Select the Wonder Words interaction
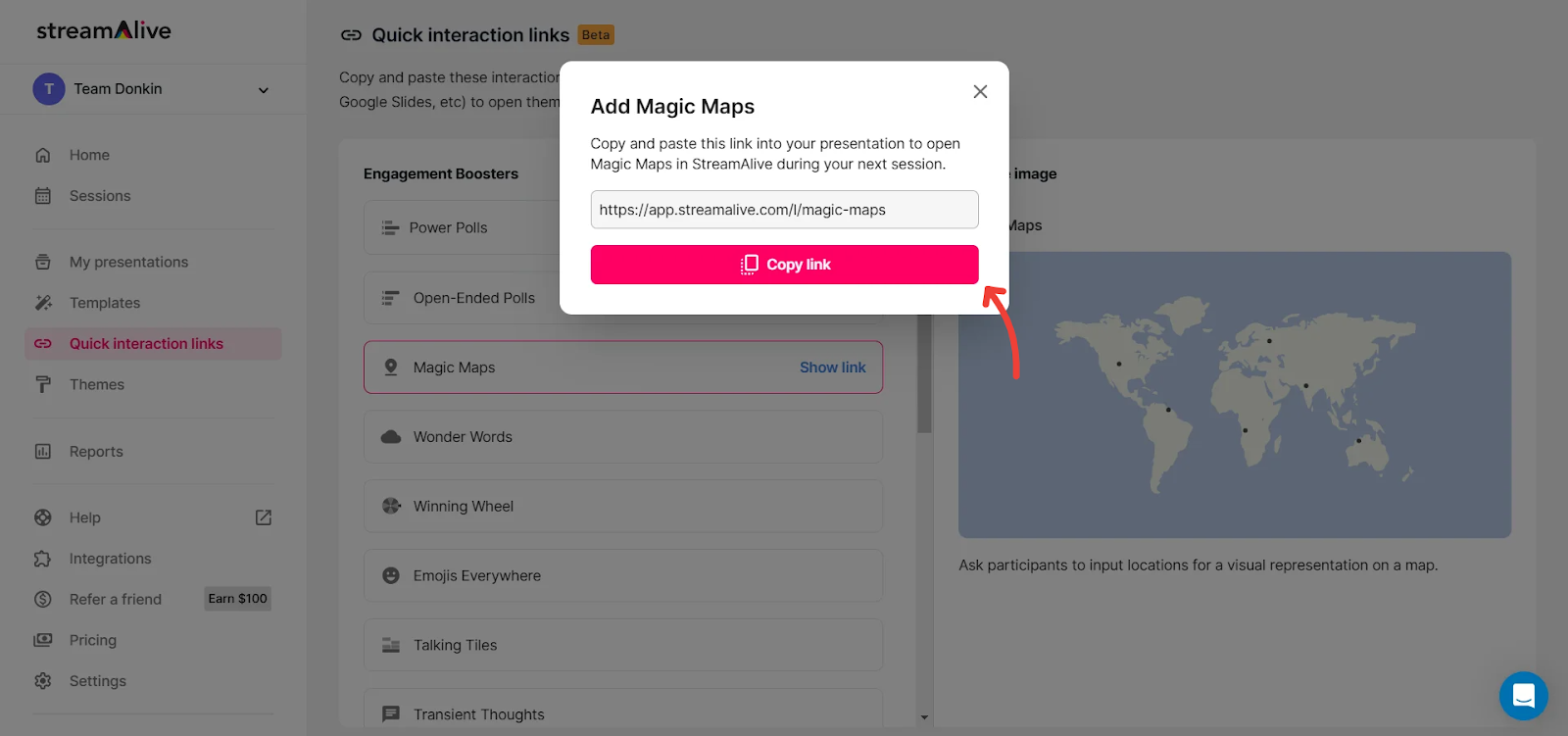 [623, 437]
